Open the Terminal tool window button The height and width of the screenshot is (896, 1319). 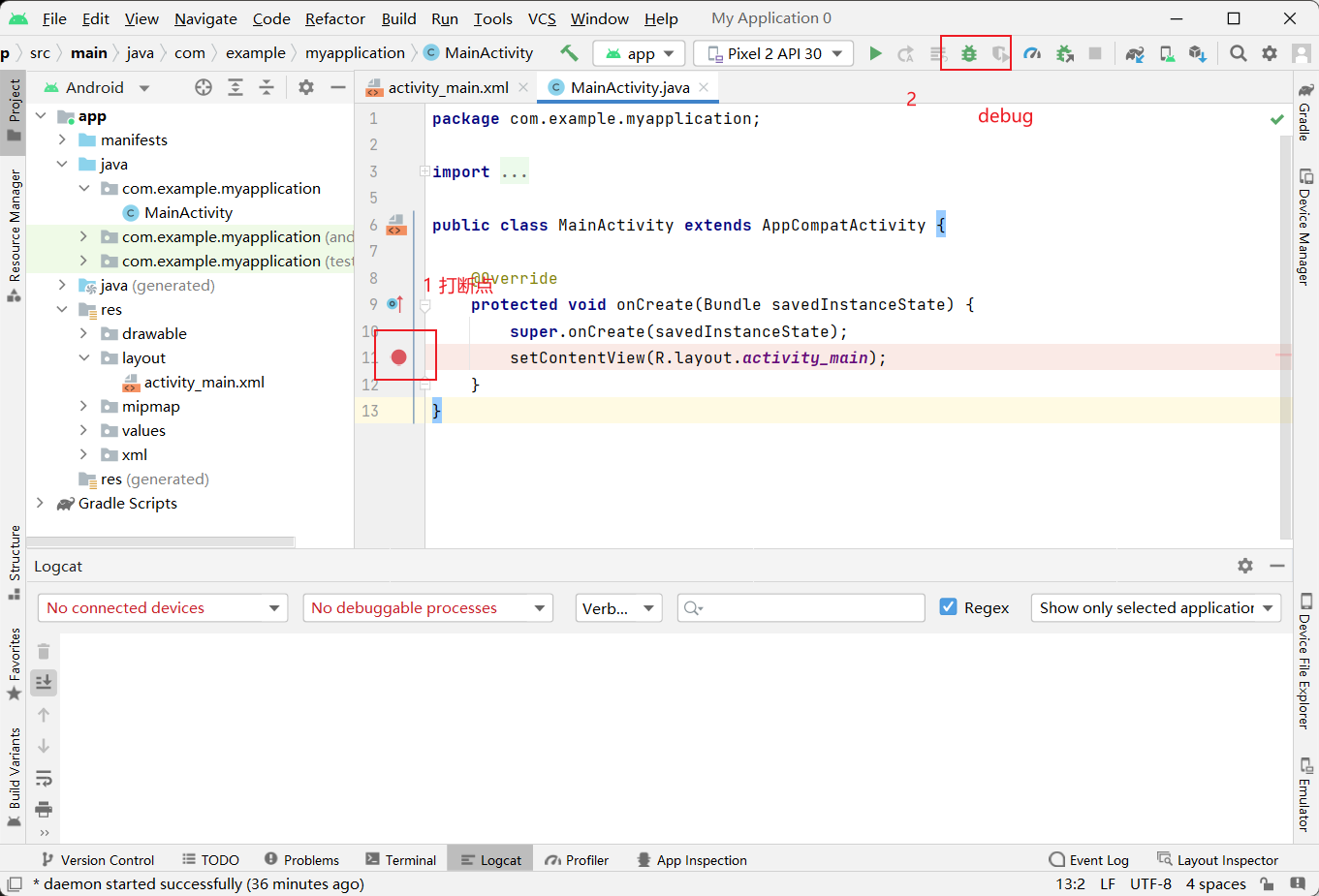400,859
